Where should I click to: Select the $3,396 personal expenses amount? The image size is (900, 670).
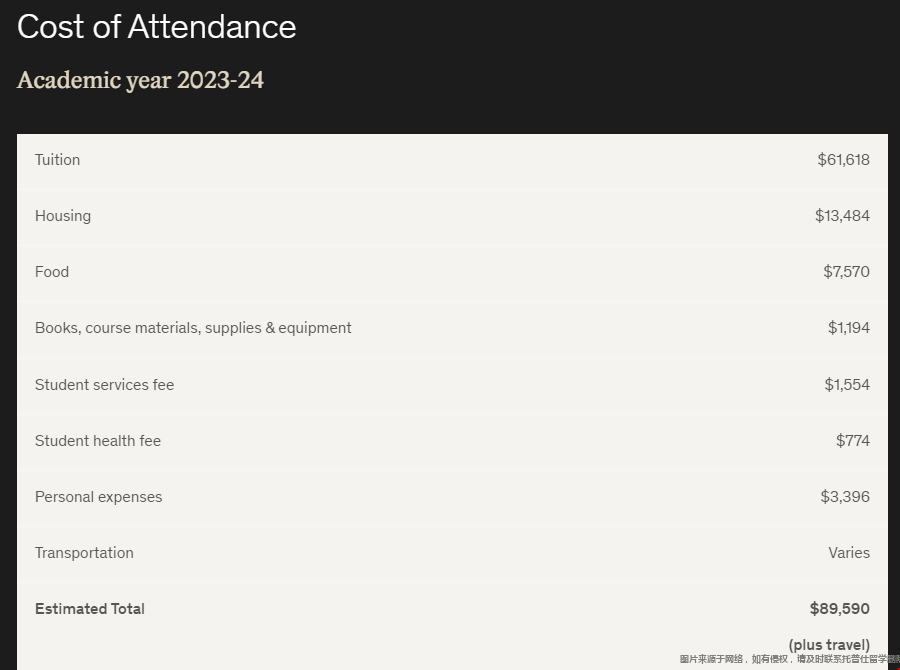tap(845, 497)
